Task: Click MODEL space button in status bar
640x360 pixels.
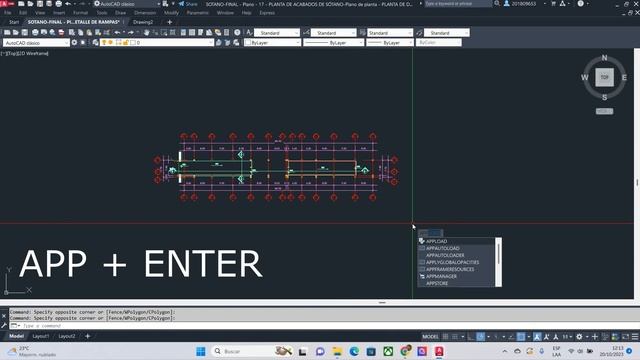Action: (430, 337)
